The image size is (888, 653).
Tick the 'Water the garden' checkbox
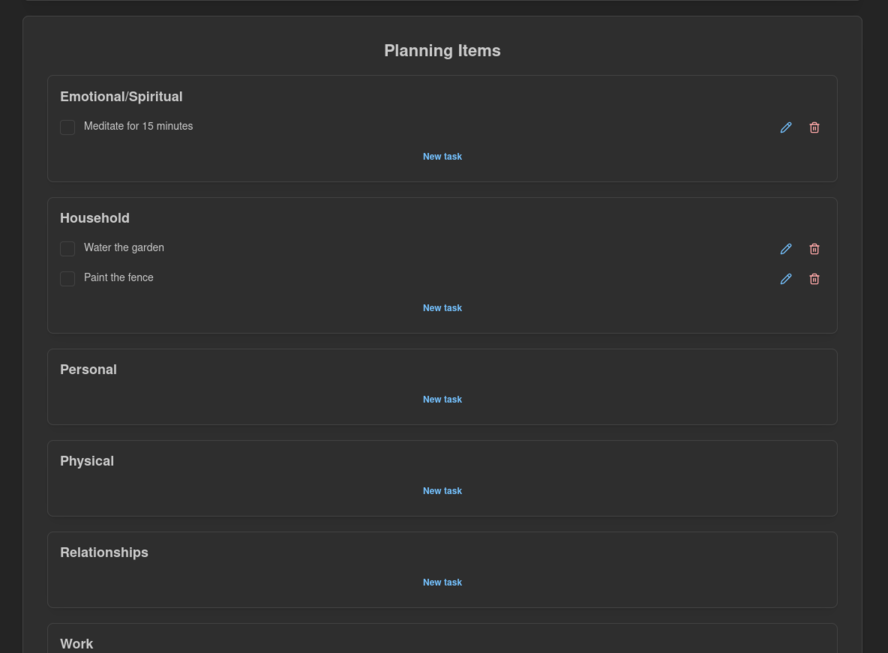click(67, 248)
